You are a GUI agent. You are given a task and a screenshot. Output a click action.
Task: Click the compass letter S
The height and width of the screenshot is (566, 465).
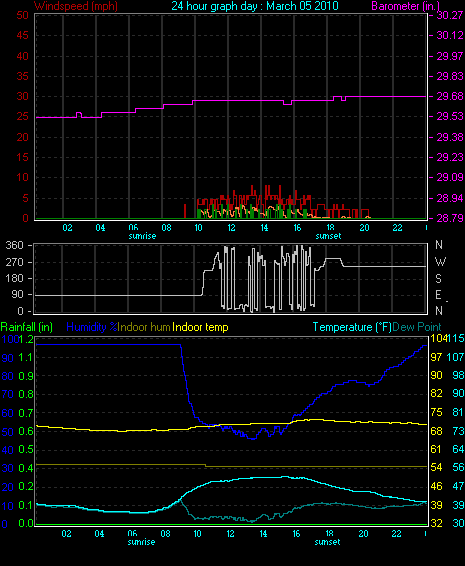pyautogui.click(x=438, y=278)
